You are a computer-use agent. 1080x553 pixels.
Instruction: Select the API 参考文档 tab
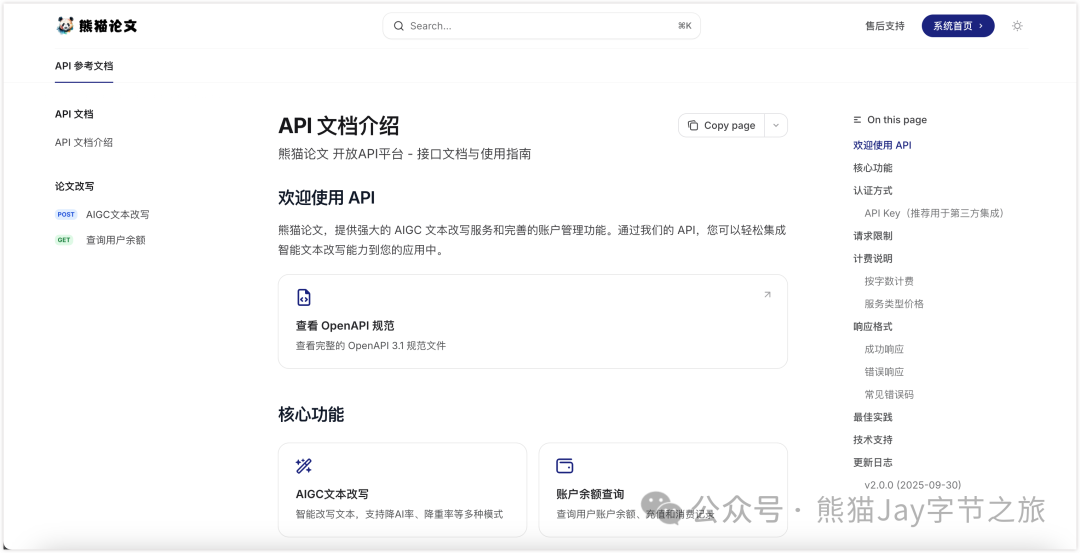pos(84,67)
